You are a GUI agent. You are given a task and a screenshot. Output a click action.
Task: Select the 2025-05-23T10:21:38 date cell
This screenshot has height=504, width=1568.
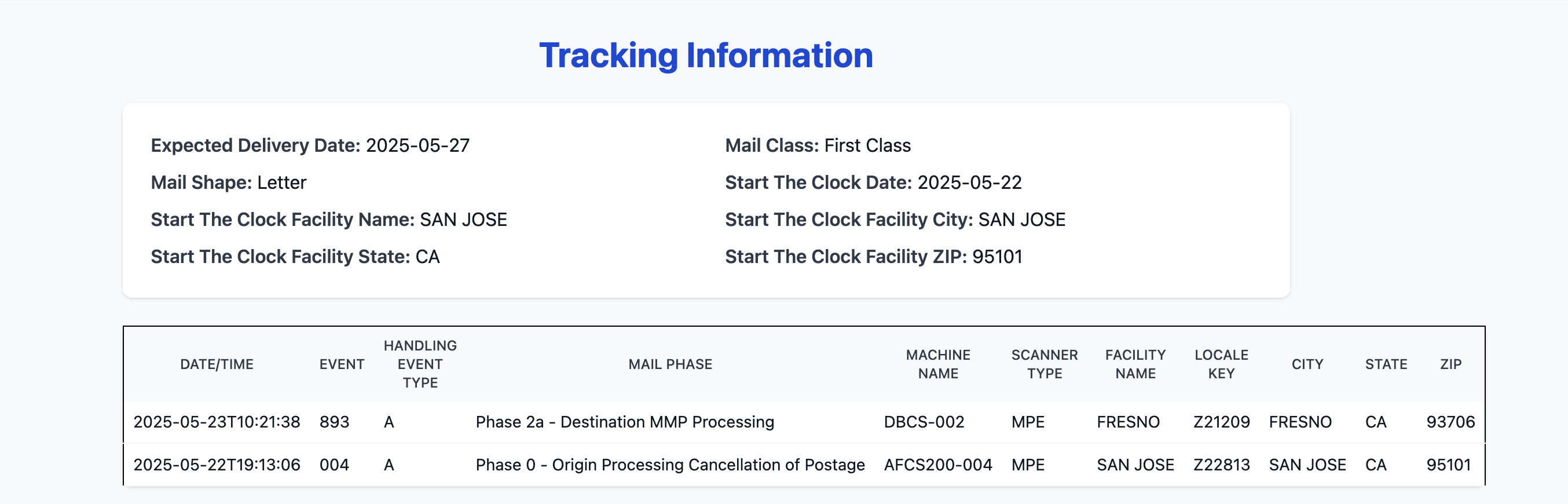coord(217,422)
